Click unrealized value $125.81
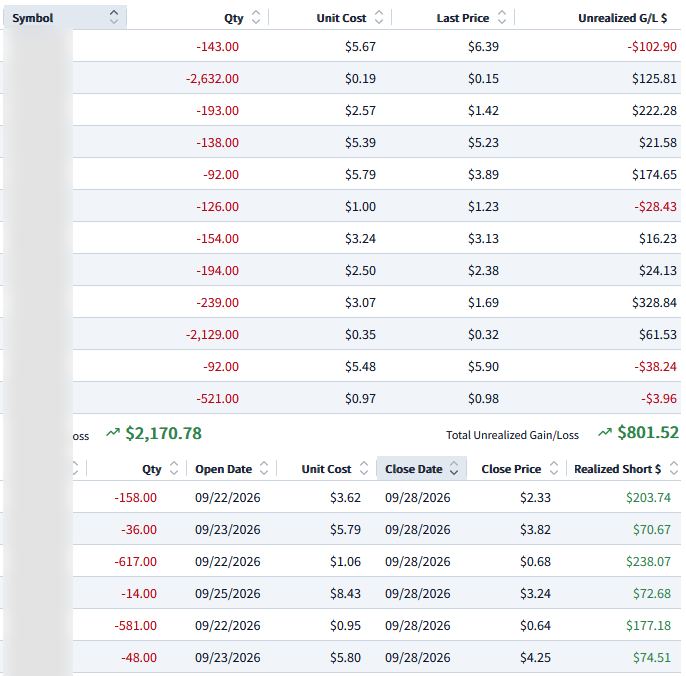Image resolution: width=686 pixels, height=676 pixels. point(654,78)
